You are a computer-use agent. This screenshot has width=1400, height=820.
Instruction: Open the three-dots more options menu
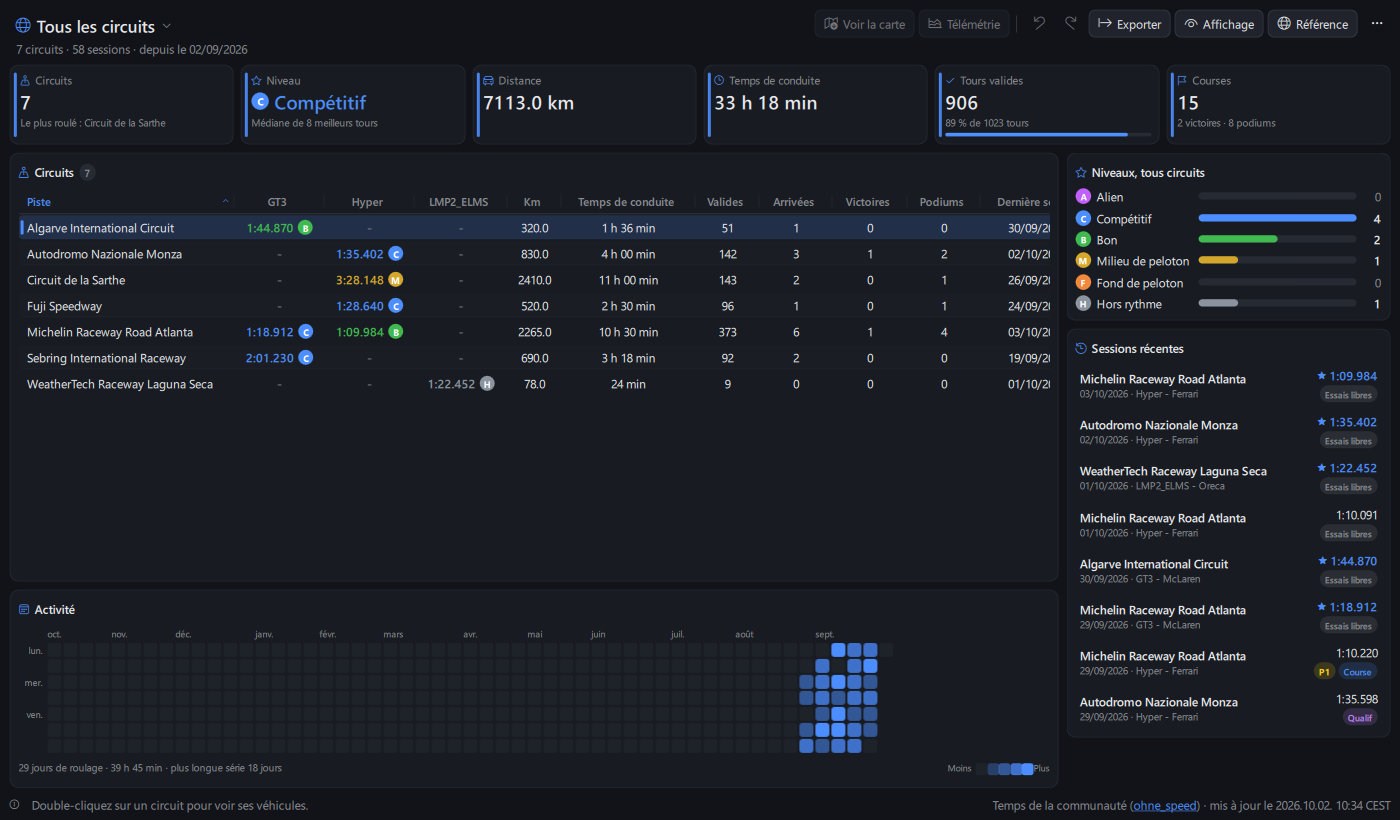[x=1377, y=24]
